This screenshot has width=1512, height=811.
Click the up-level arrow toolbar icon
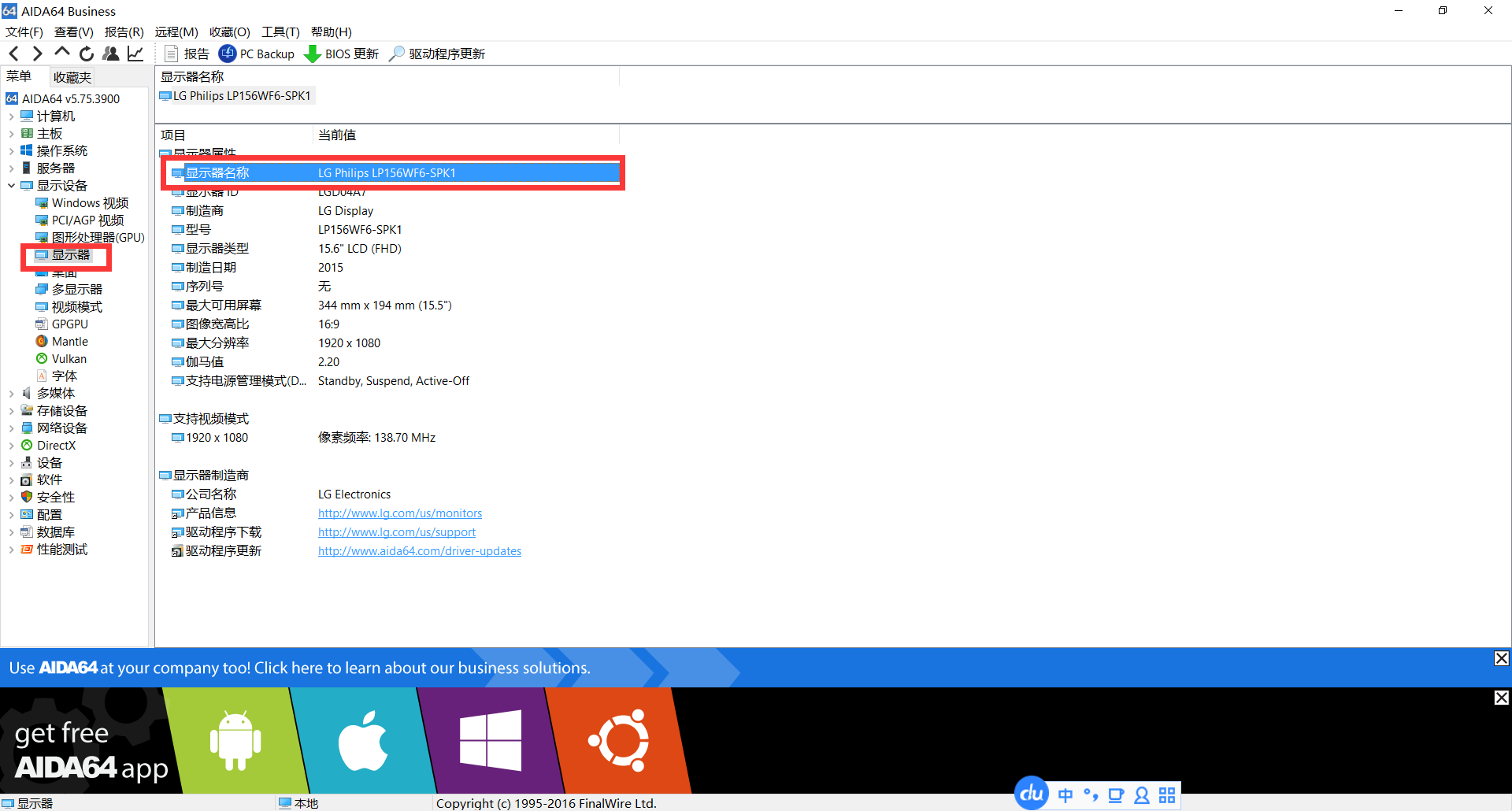(61, 53)
